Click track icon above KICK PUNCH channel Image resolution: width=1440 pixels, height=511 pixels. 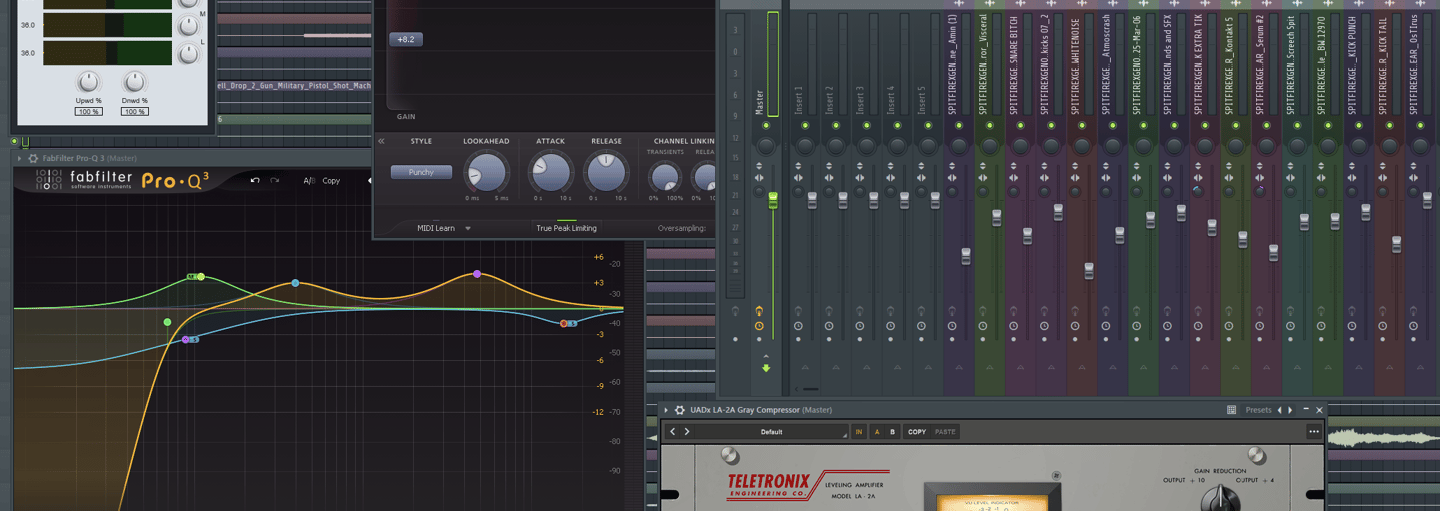coord(1358,4)
